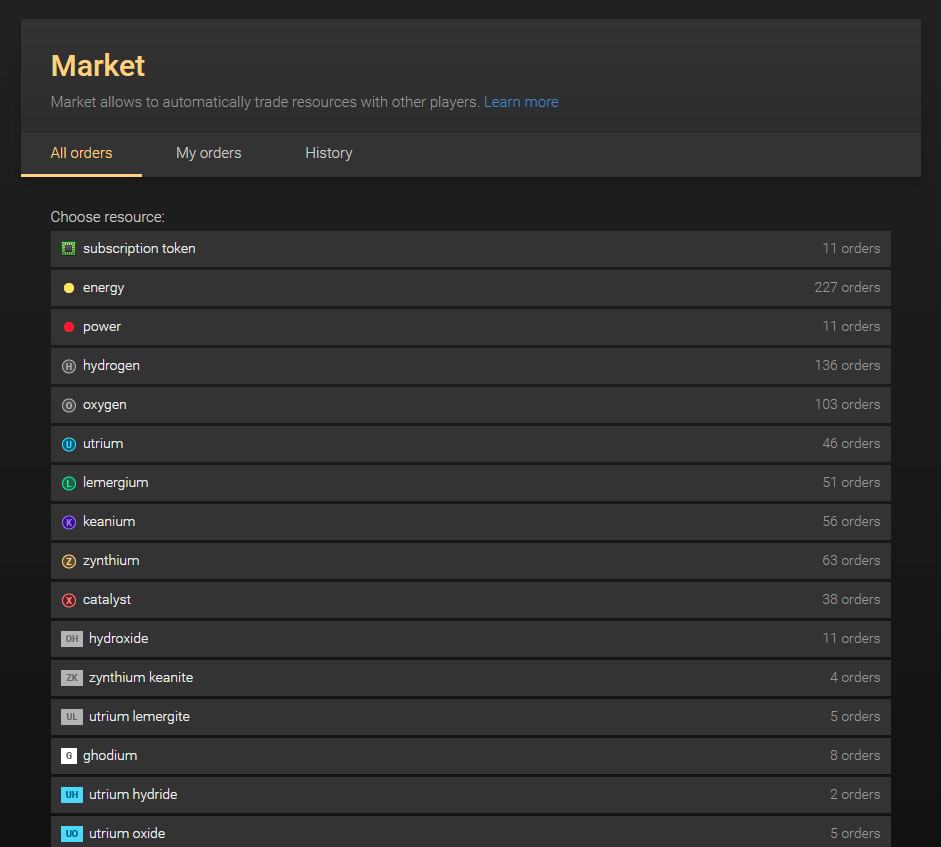This screenshot has height=847, width=941.
Task: Click the blue utrium U icon
Action: coord(69,444)
